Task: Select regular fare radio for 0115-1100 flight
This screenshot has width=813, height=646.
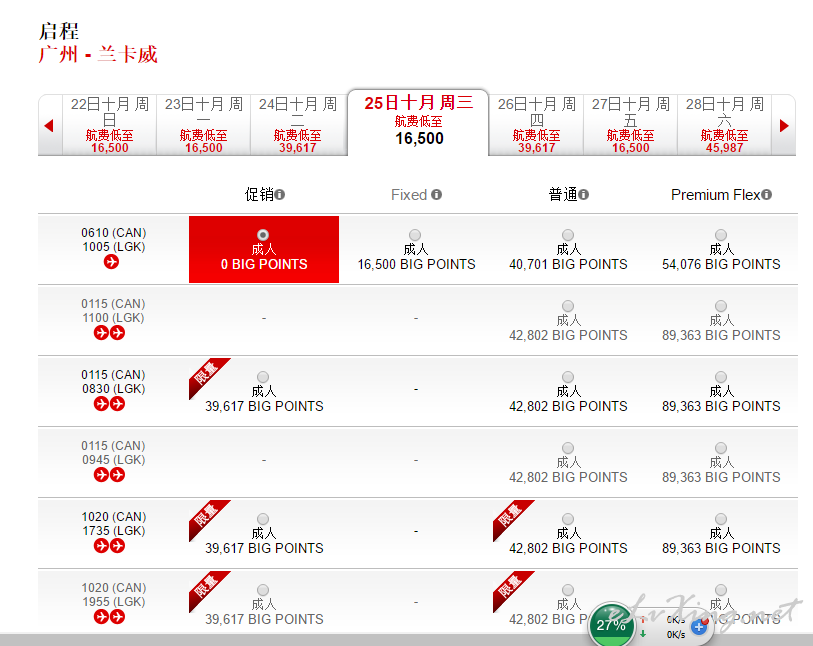Action: [x=568, y=306]
